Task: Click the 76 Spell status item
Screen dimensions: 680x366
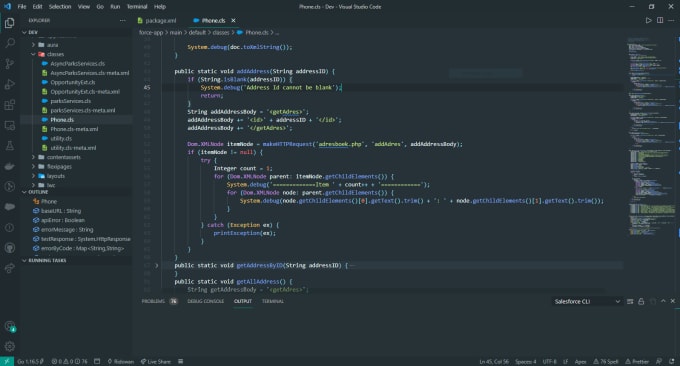Action: [x=606, y=361]
